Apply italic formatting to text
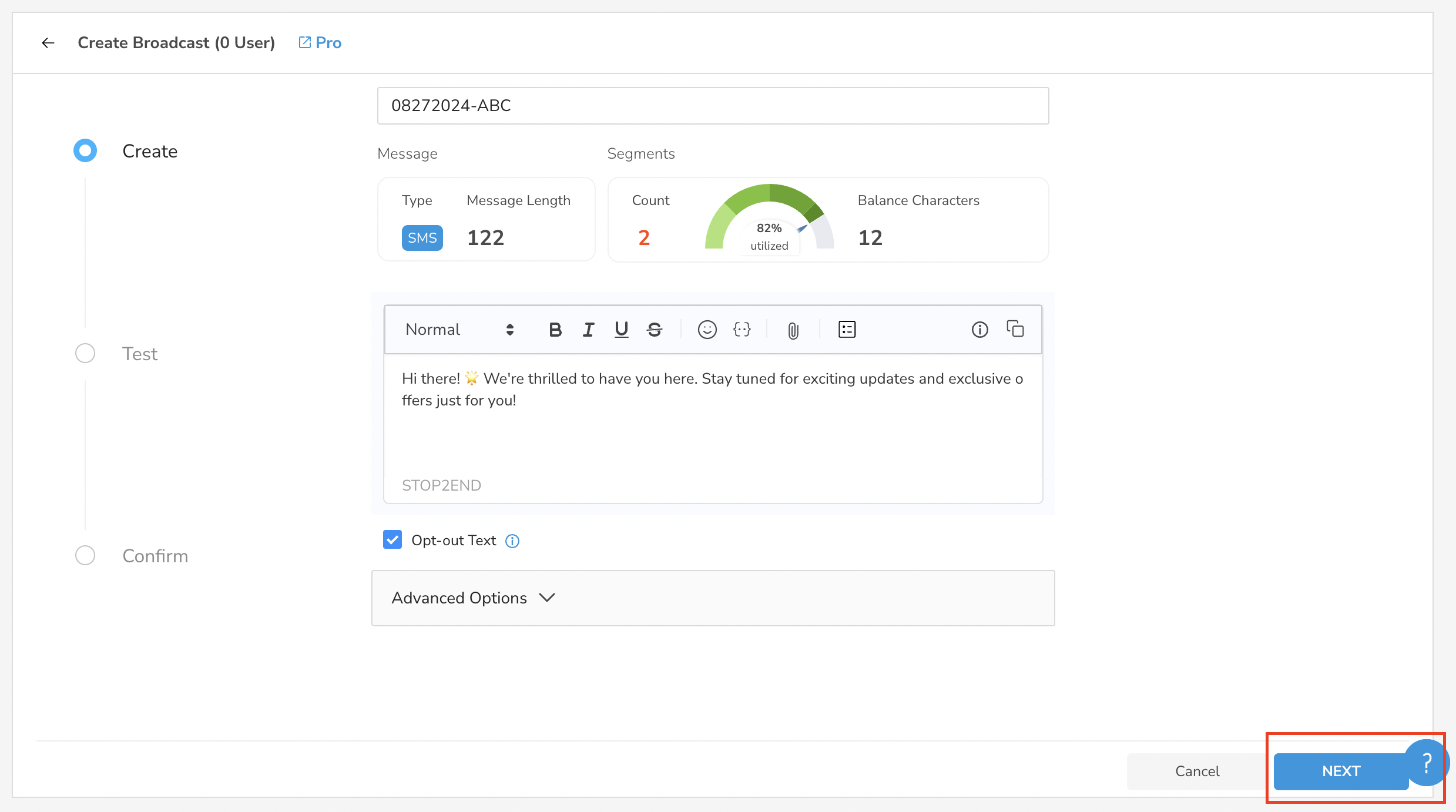 tap(588, 330)
